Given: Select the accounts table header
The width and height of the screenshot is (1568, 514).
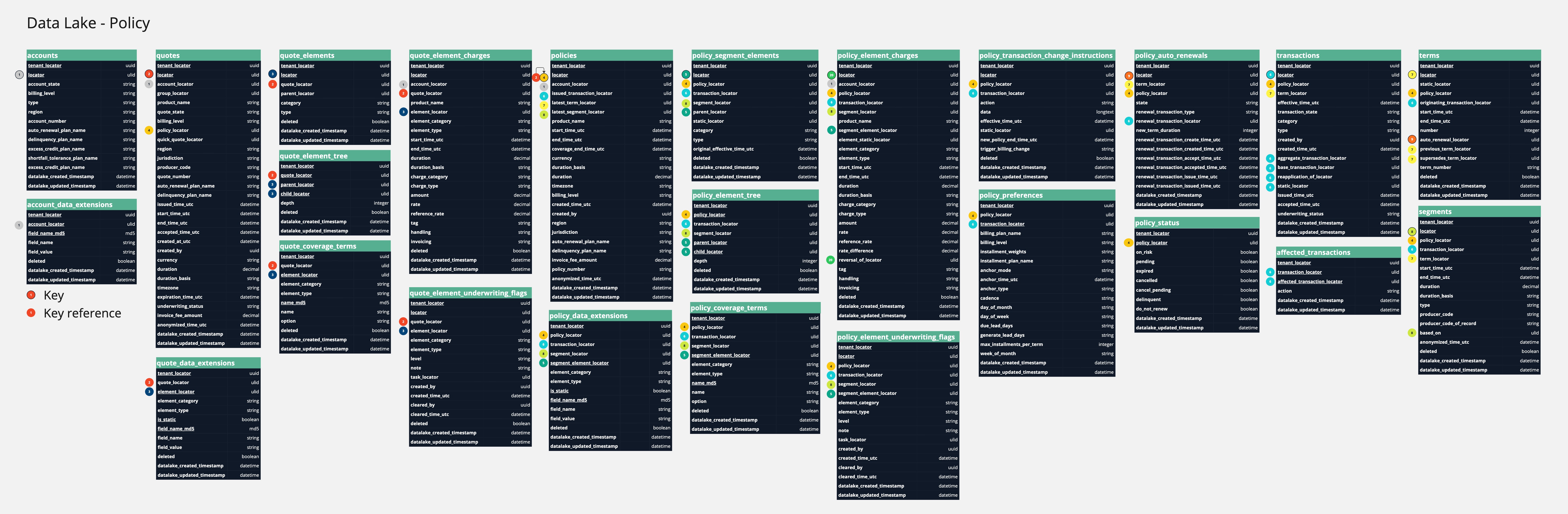Looking at the screenshot, I should point(82,55).
